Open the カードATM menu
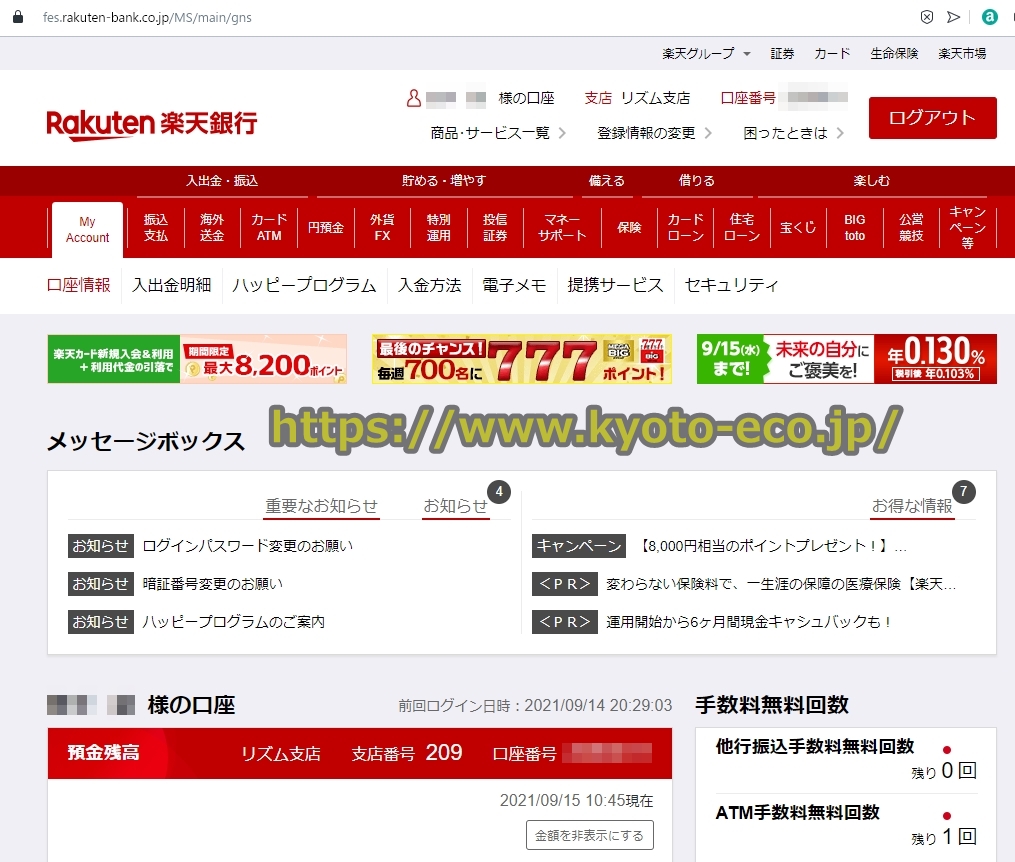Screen dimensions: 1015x862 coord(269,228)
